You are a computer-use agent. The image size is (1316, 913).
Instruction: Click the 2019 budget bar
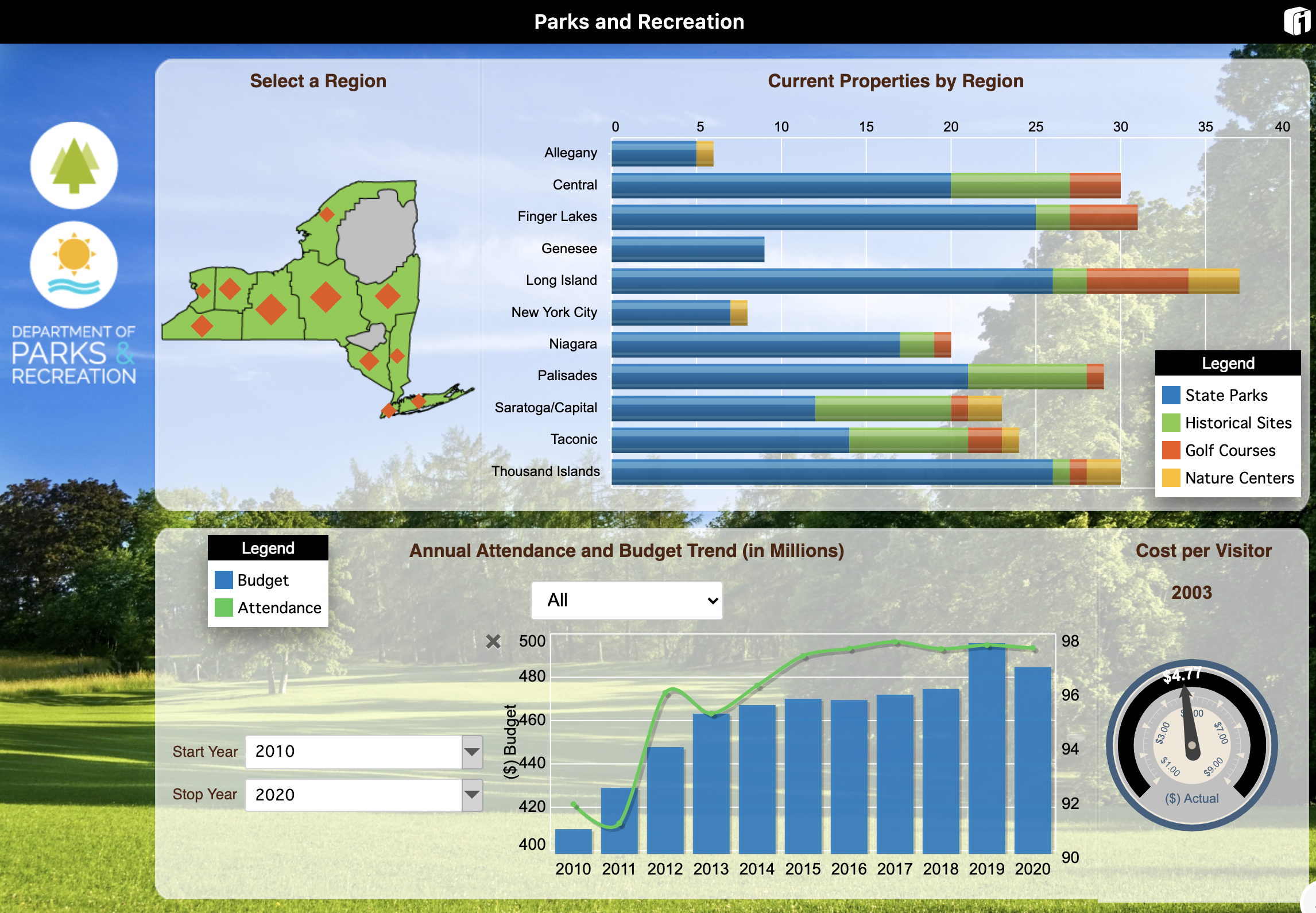(986, 749)
